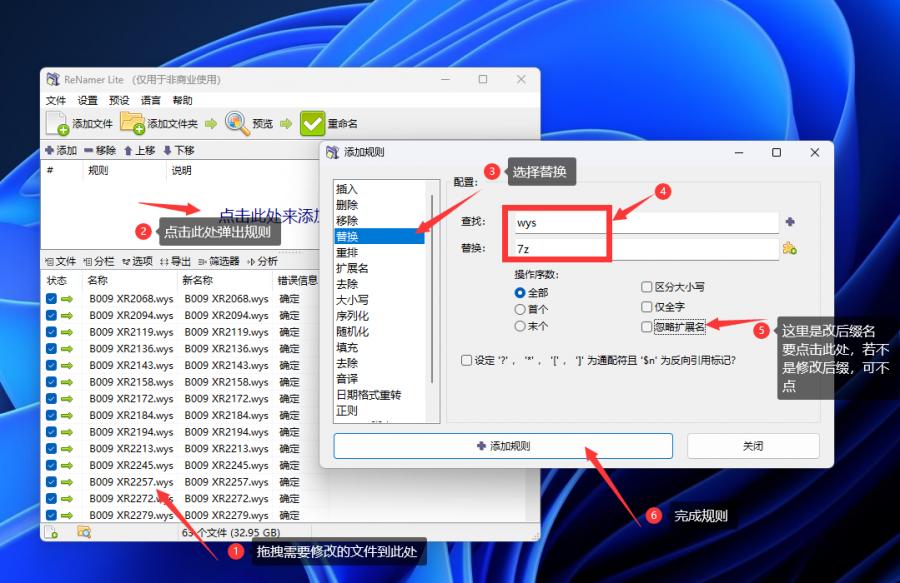Image resolution: width=900 pixels, height=583 pixels.
Task: Click the 关闭 close button in dialog
Action: pos(753,446)
